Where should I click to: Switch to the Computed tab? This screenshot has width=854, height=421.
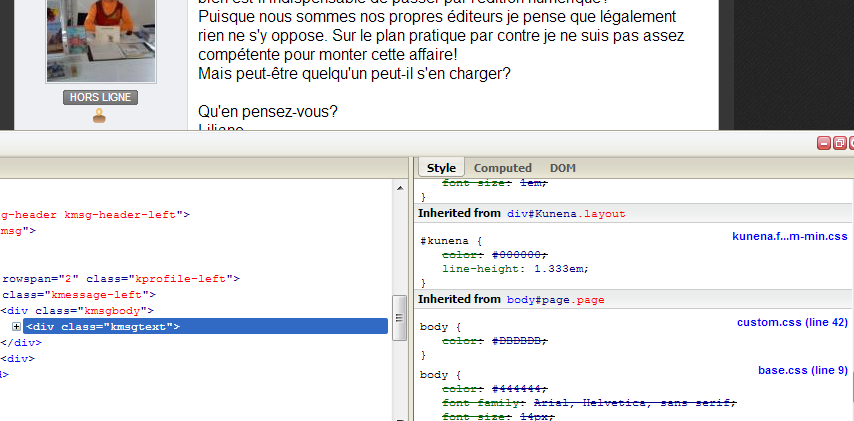(x=502, y=168)
